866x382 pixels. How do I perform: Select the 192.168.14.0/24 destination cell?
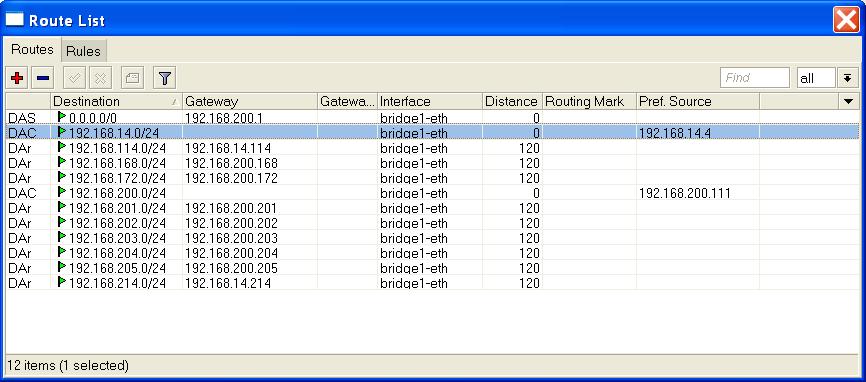coord(116,132)
